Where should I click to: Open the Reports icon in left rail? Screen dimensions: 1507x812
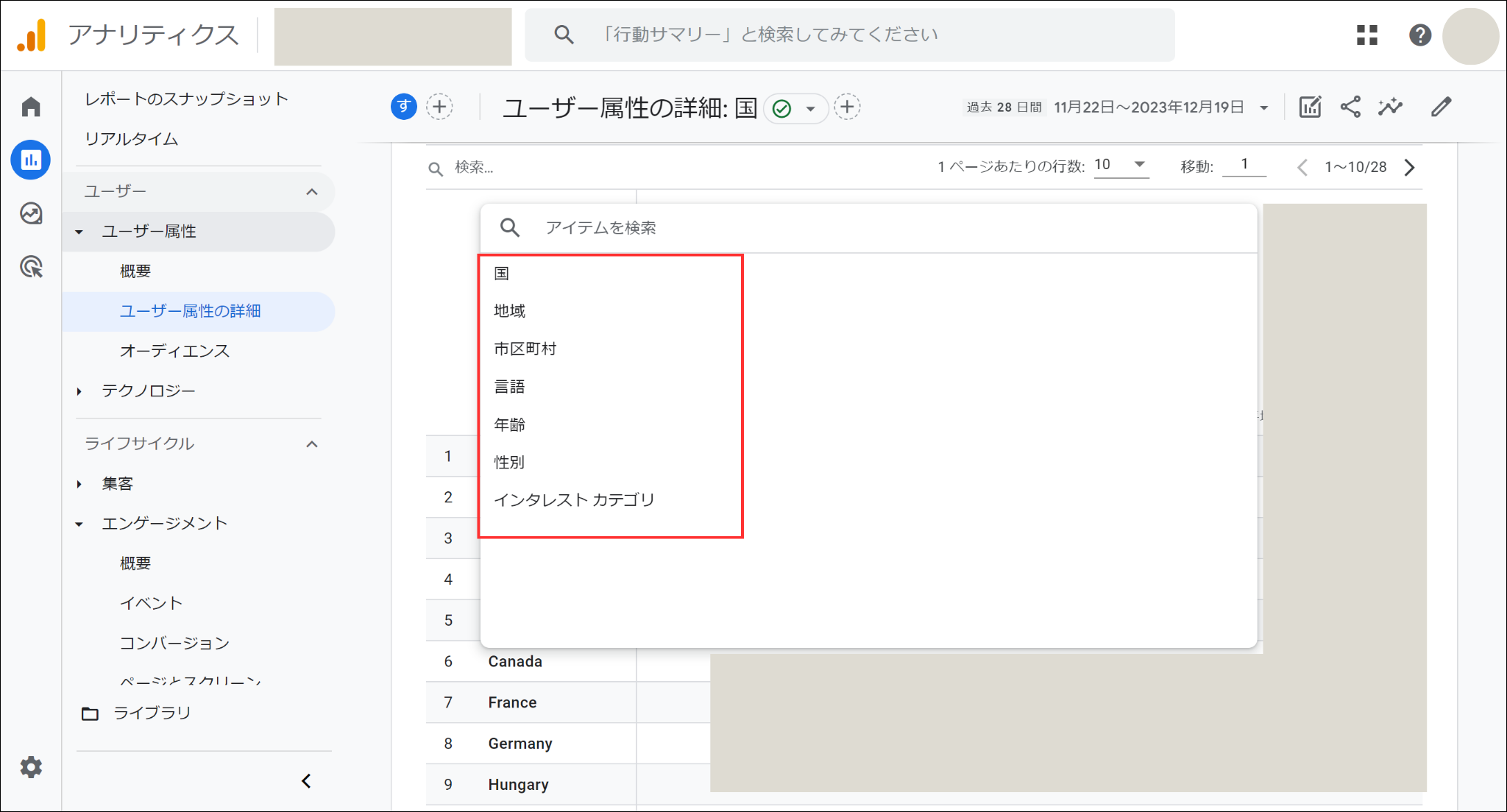[31, 160]
